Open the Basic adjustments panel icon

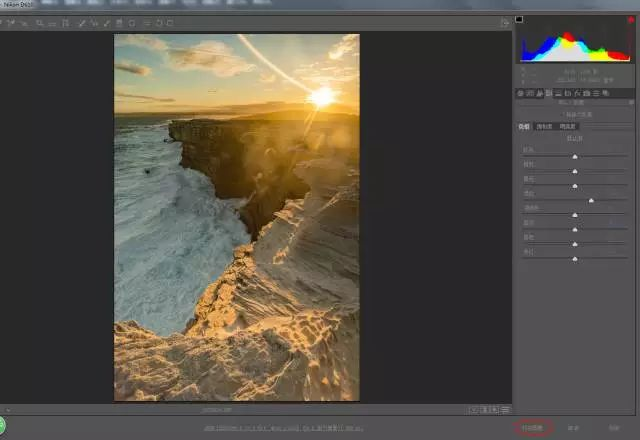tap(521, 93)
